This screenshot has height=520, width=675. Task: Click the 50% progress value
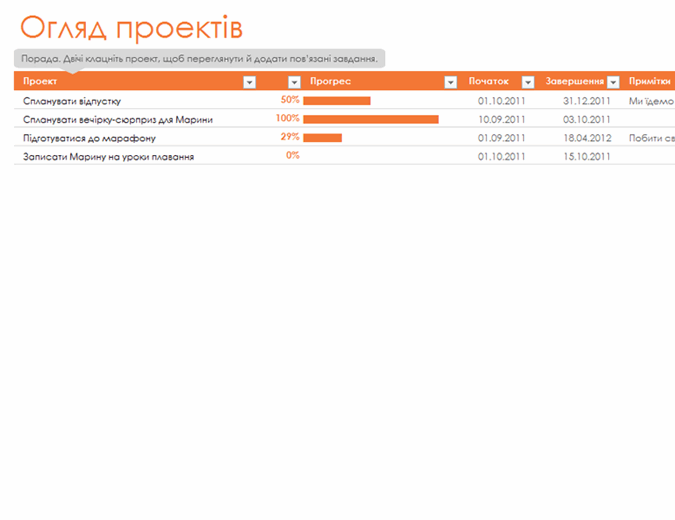[x=290, y=100]
